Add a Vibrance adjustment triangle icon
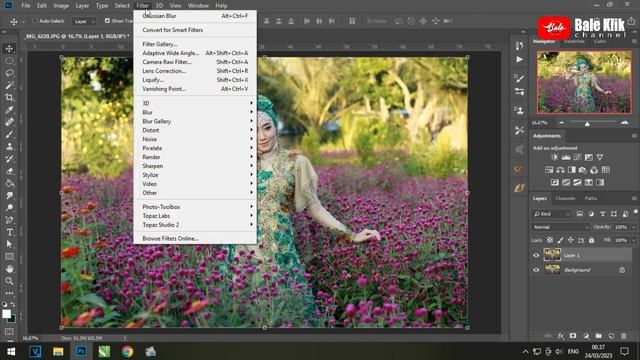640x360 pixels. coord(600,157)
